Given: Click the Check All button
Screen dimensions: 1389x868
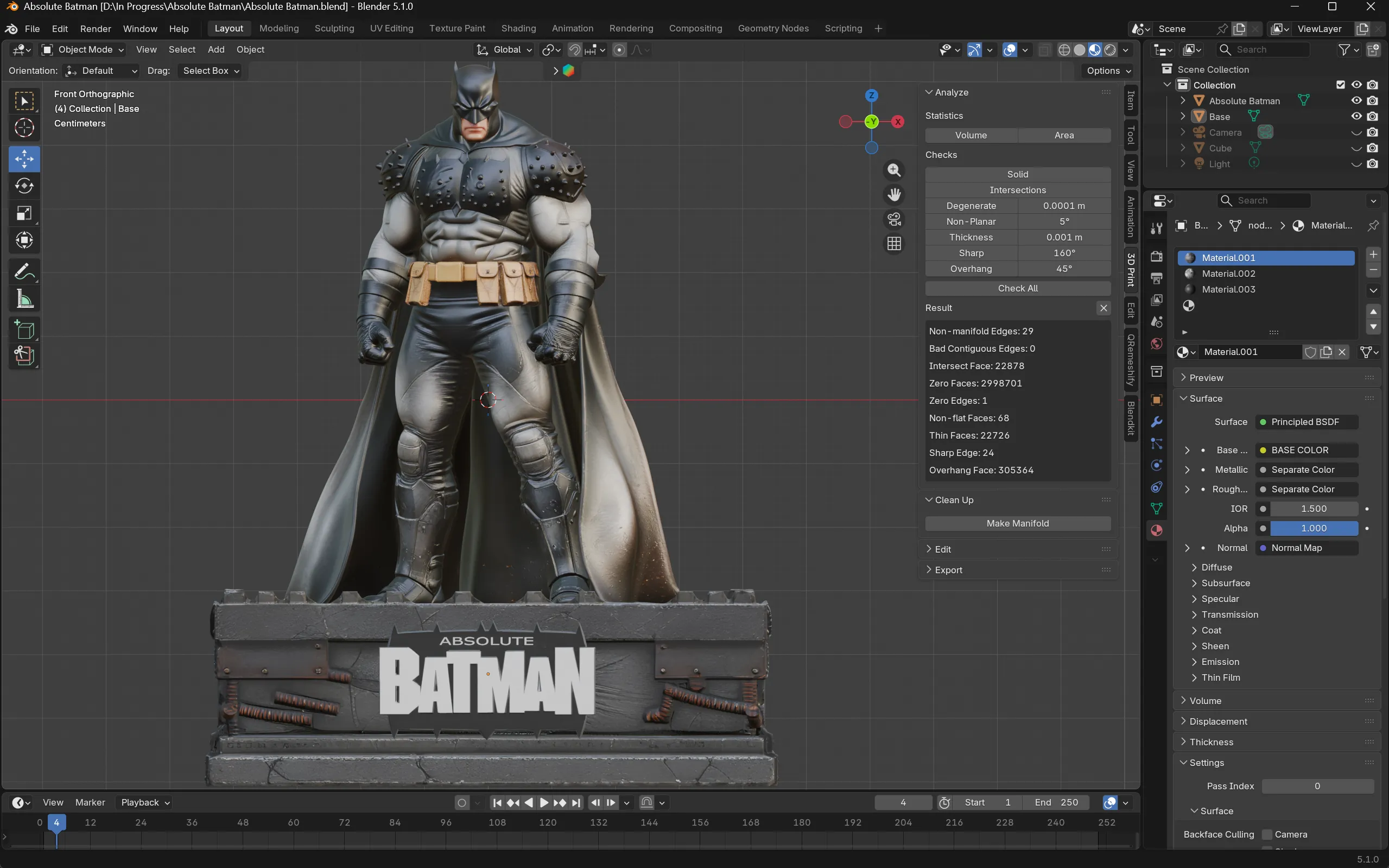Looking at the screenshot, I should [x=1018, y=288].
